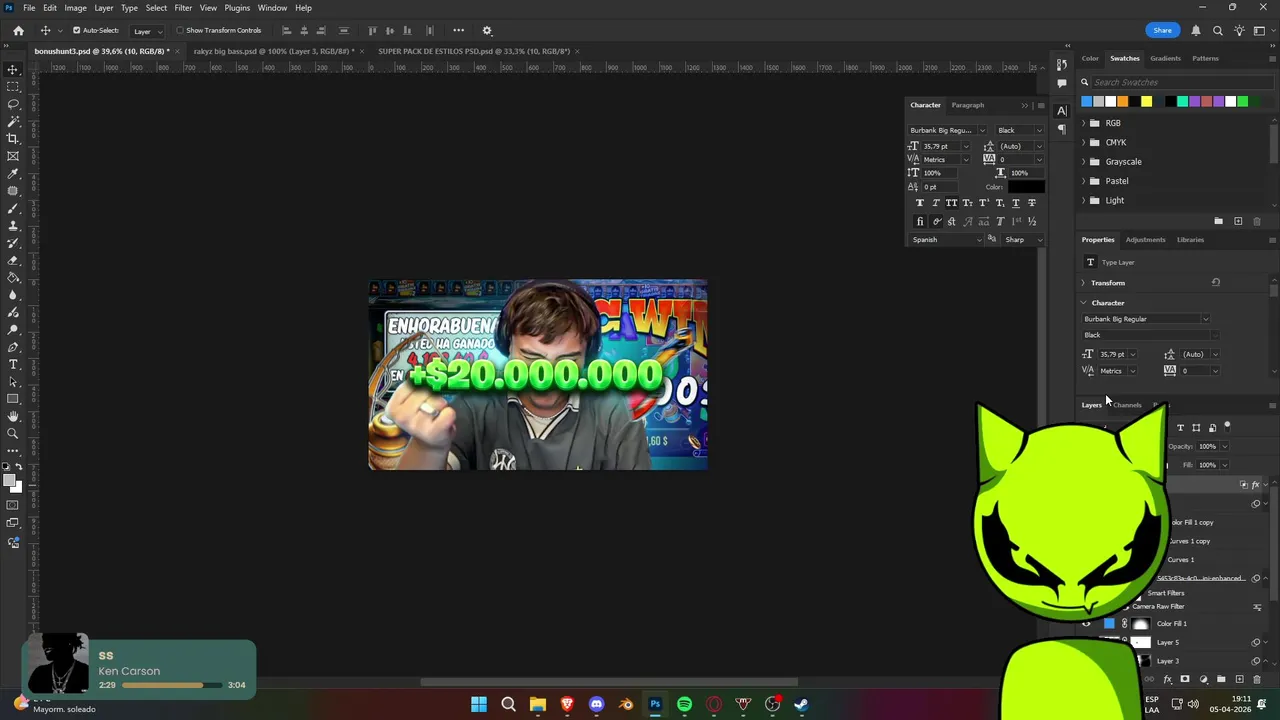
Task: Select the Frame tool
Action: click(x=13, y=156)
